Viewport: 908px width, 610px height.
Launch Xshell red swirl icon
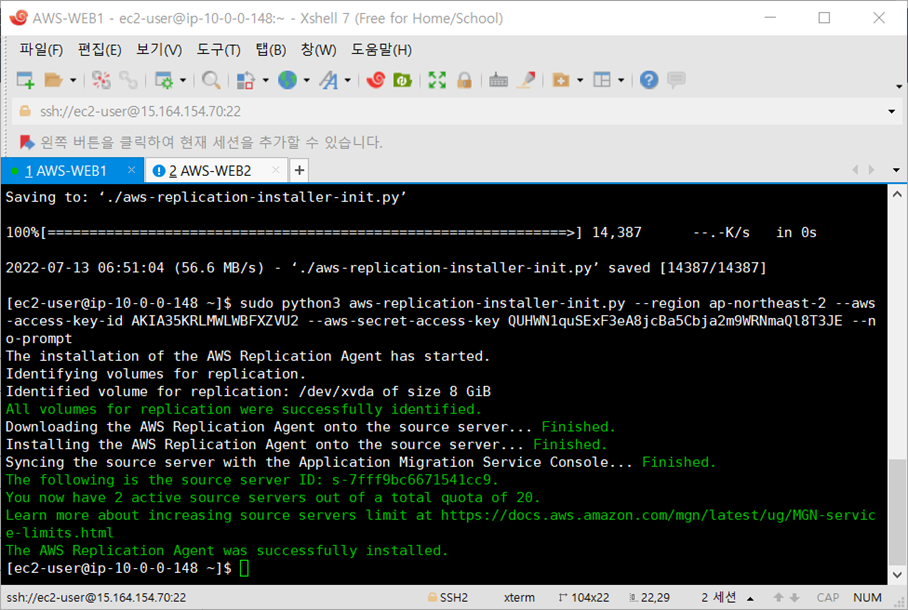375,80
